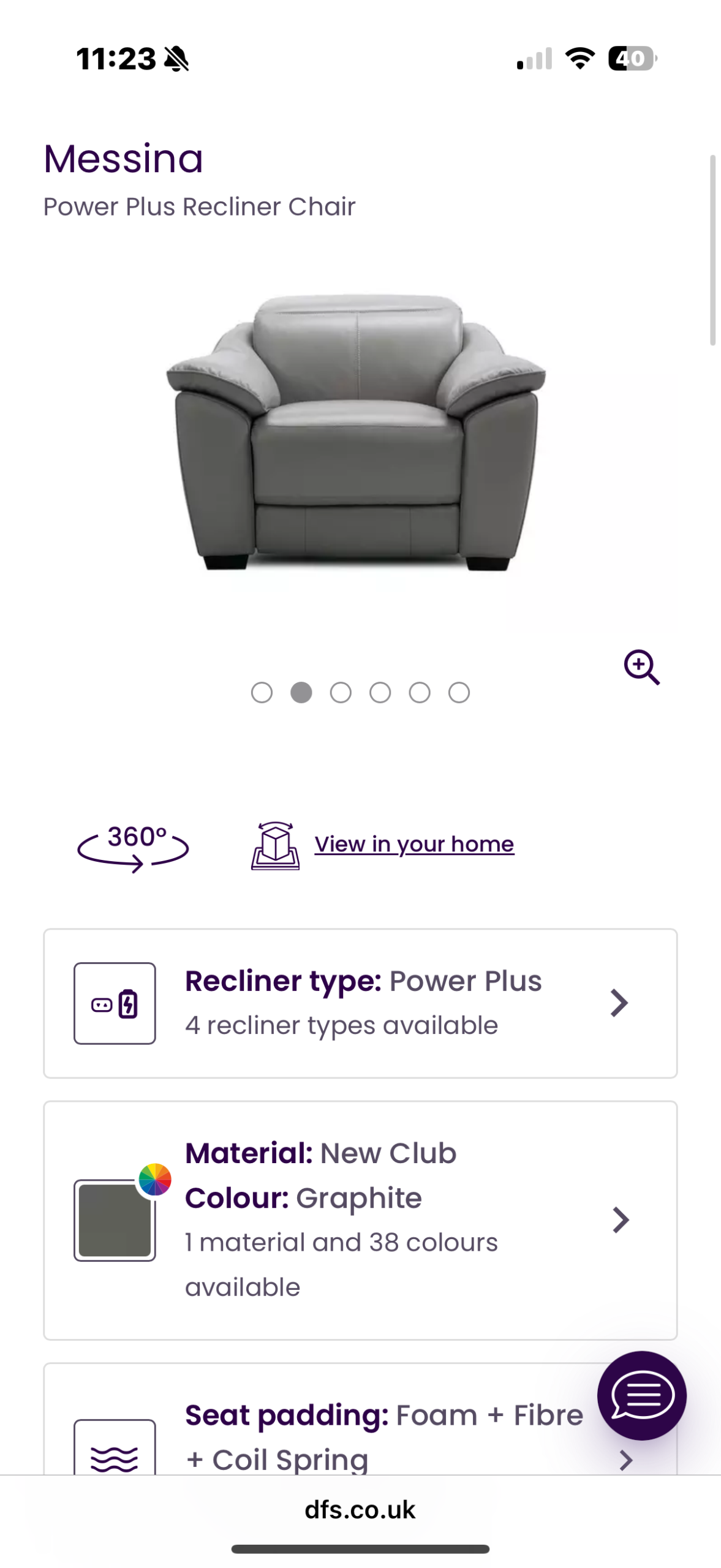Tap the rainbow colour wheel badge
Viewport: 721px width, 1568px height.
(x=155, y=1179)
